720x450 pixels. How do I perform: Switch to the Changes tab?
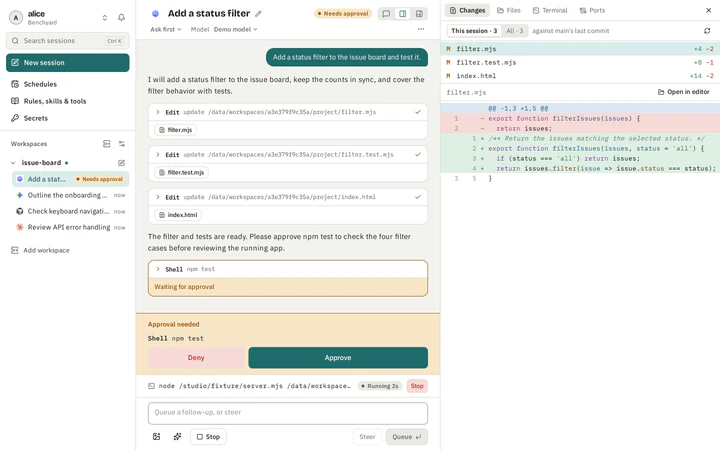(x=467, y=10)
